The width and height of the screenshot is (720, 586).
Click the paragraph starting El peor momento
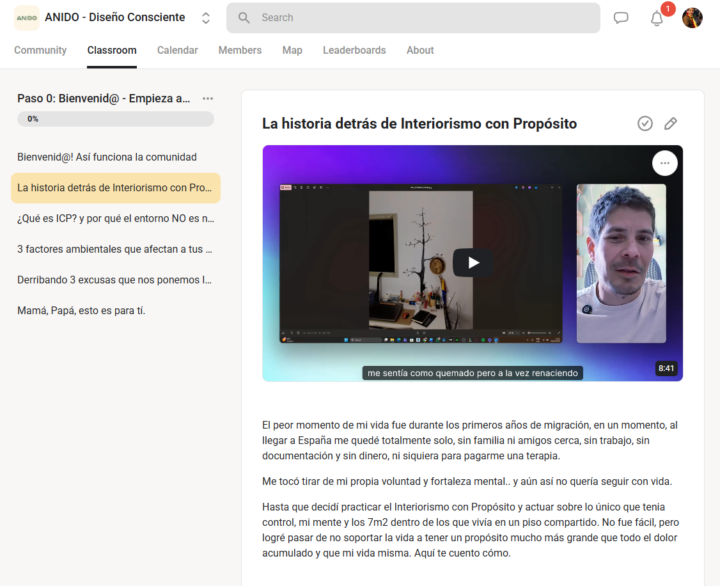click(x=470, y=440)
